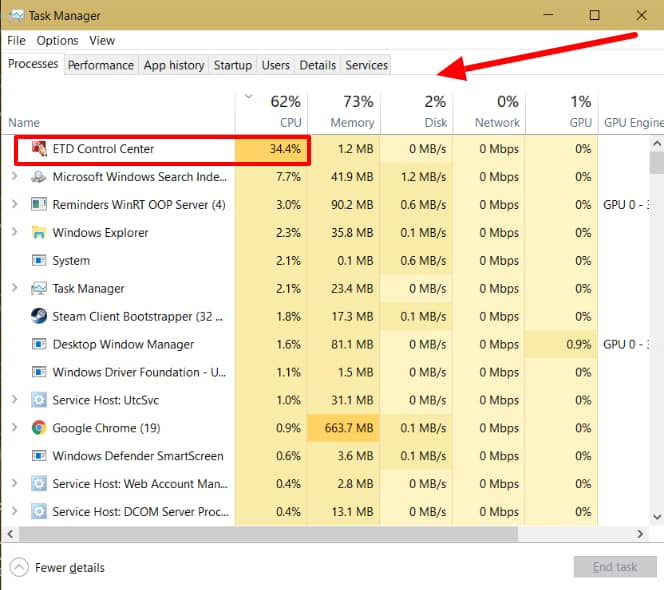Click the vertical scrollbar up arrow

(657, 144)
